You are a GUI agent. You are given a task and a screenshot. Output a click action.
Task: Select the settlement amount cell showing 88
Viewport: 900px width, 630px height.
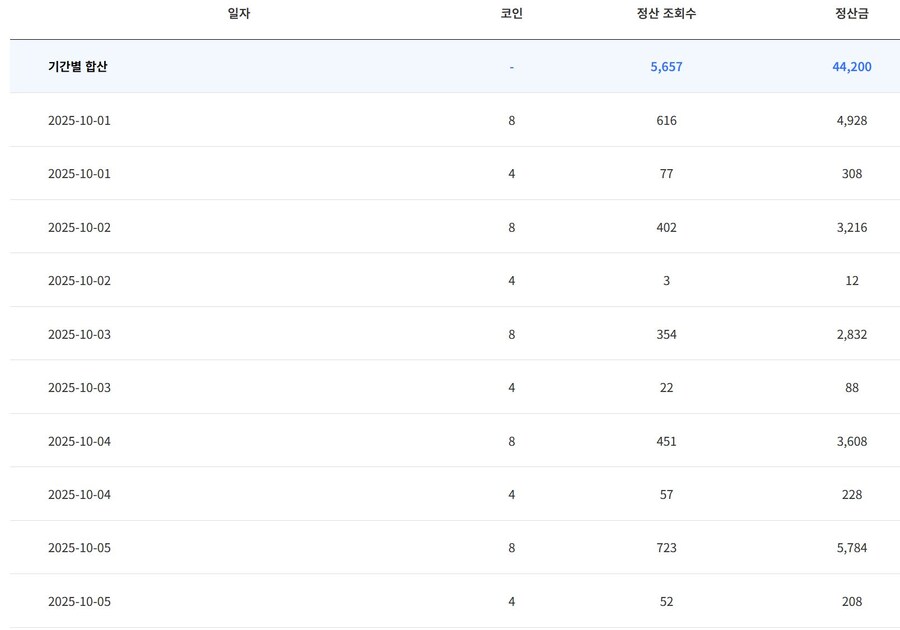851,388
